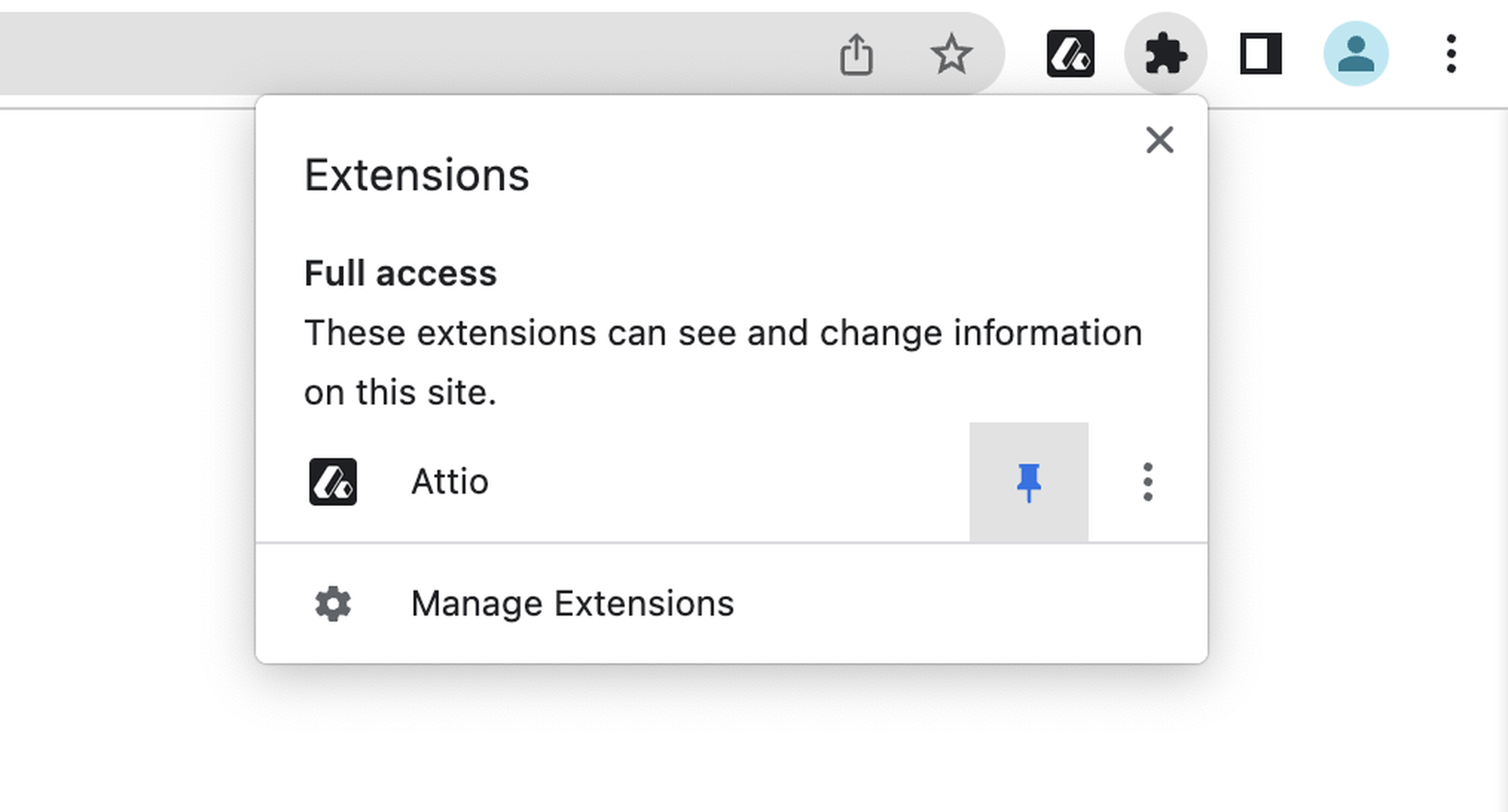The width and height of the screenshot is (1508, 812).
Task: Open More actions menu for Attio
Action: [1147, 483]
